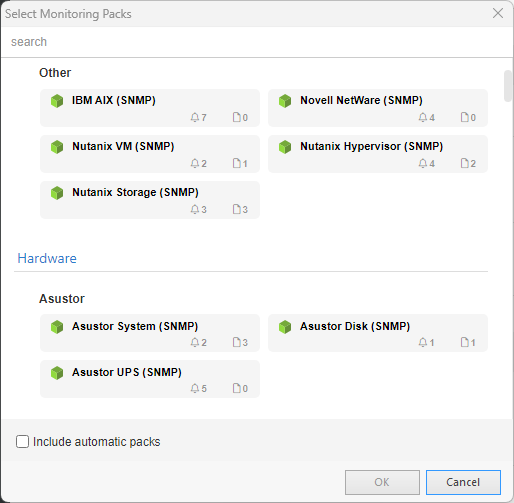Screen dimensions: 514x503
Task: Click the green cube icon for Nutanix Hypervisor (SNMP)
Action: (x=285, y=147)
